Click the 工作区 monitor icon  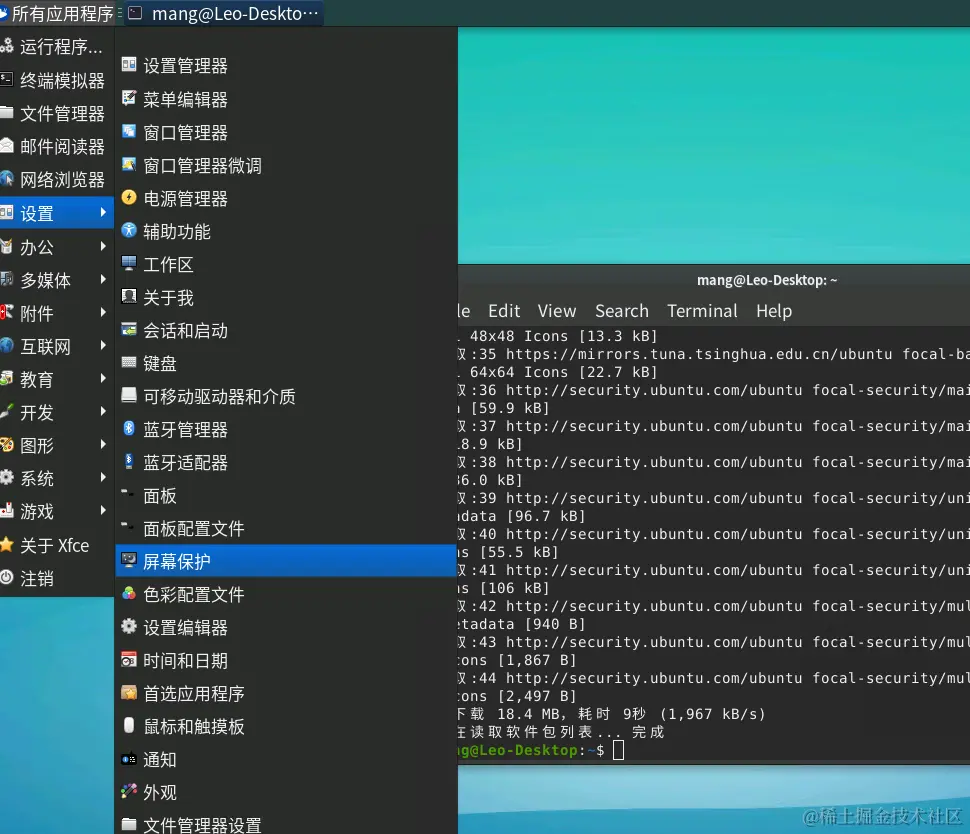(129, 264)
